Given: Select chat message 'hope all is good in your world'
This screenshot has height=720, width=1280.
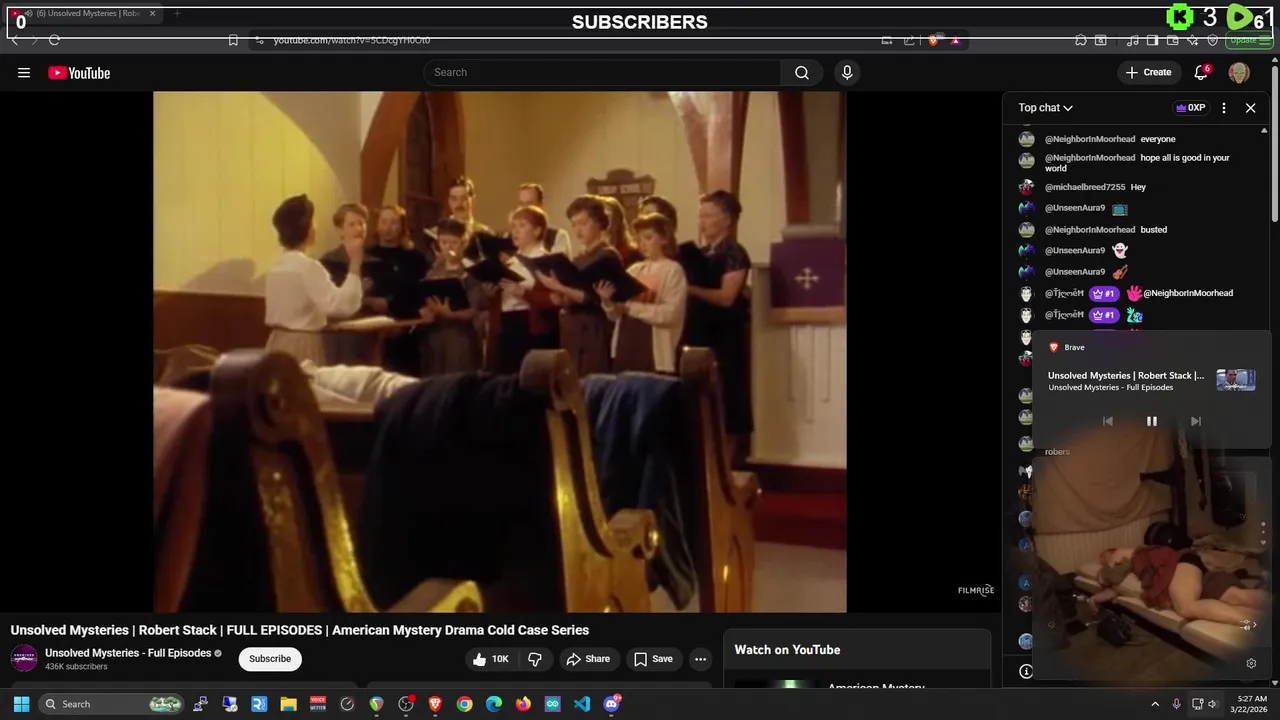Looking at the screenshot, I should click(x=1137, y=163).
